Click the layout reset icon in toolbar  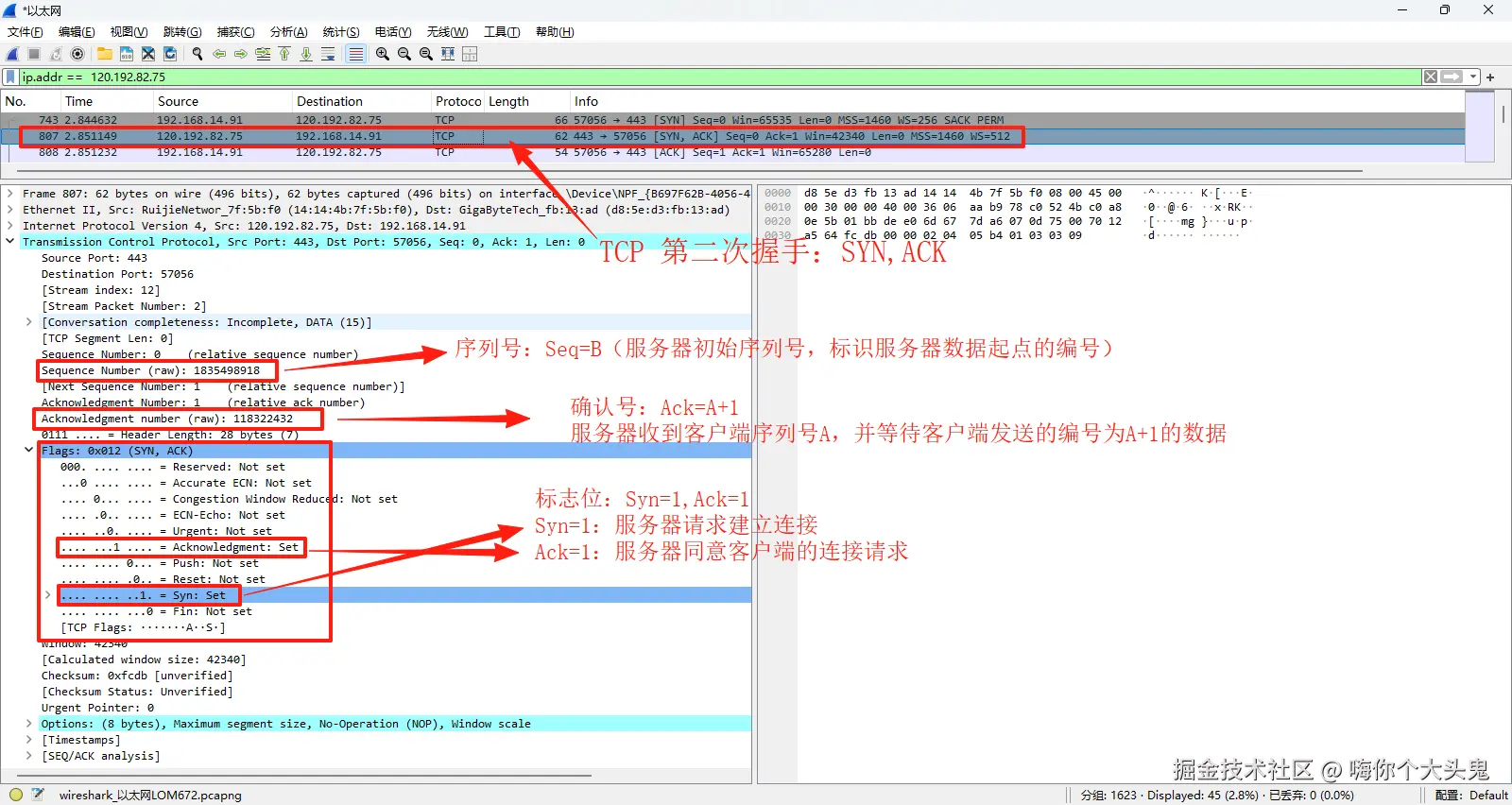click(x=470, y=54)
